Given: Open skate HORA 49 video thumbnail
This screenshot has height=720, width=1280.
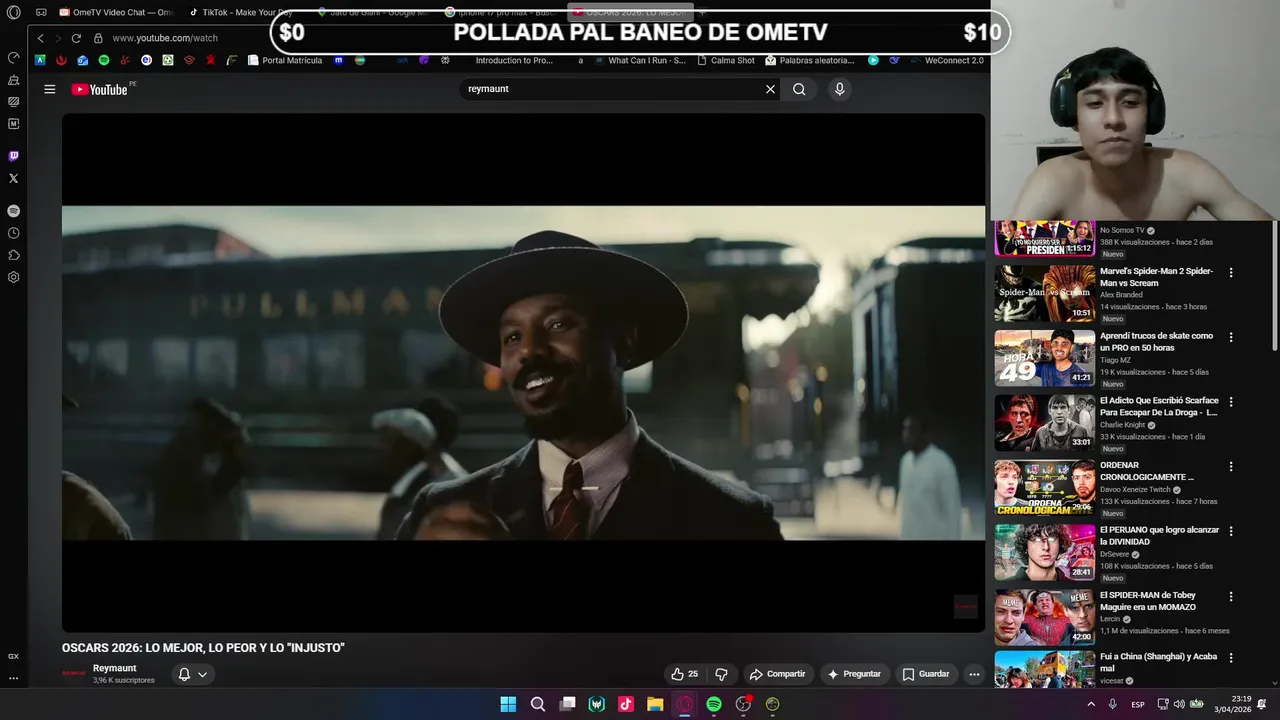Looking at the screenshot, I should click(x=1044, y=358).
